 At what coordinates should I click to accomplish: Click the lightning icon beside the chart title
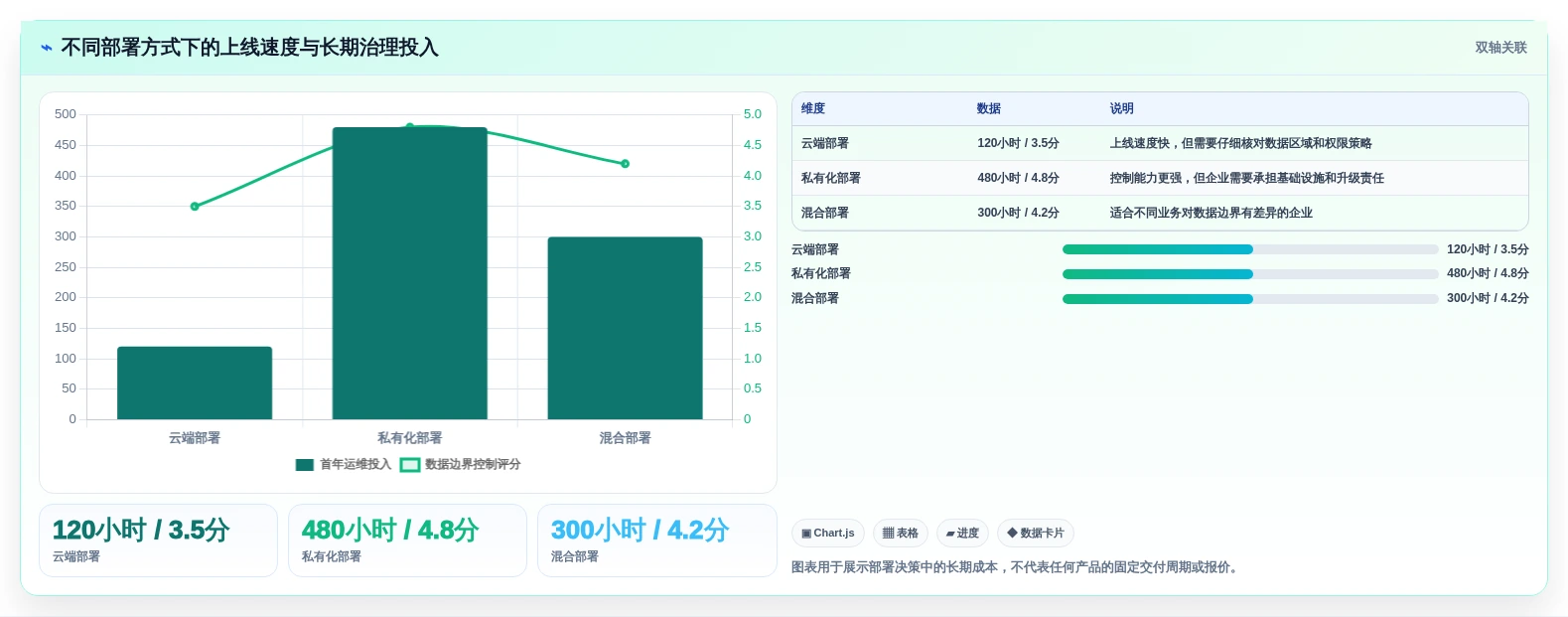click(x=47, y=48)
